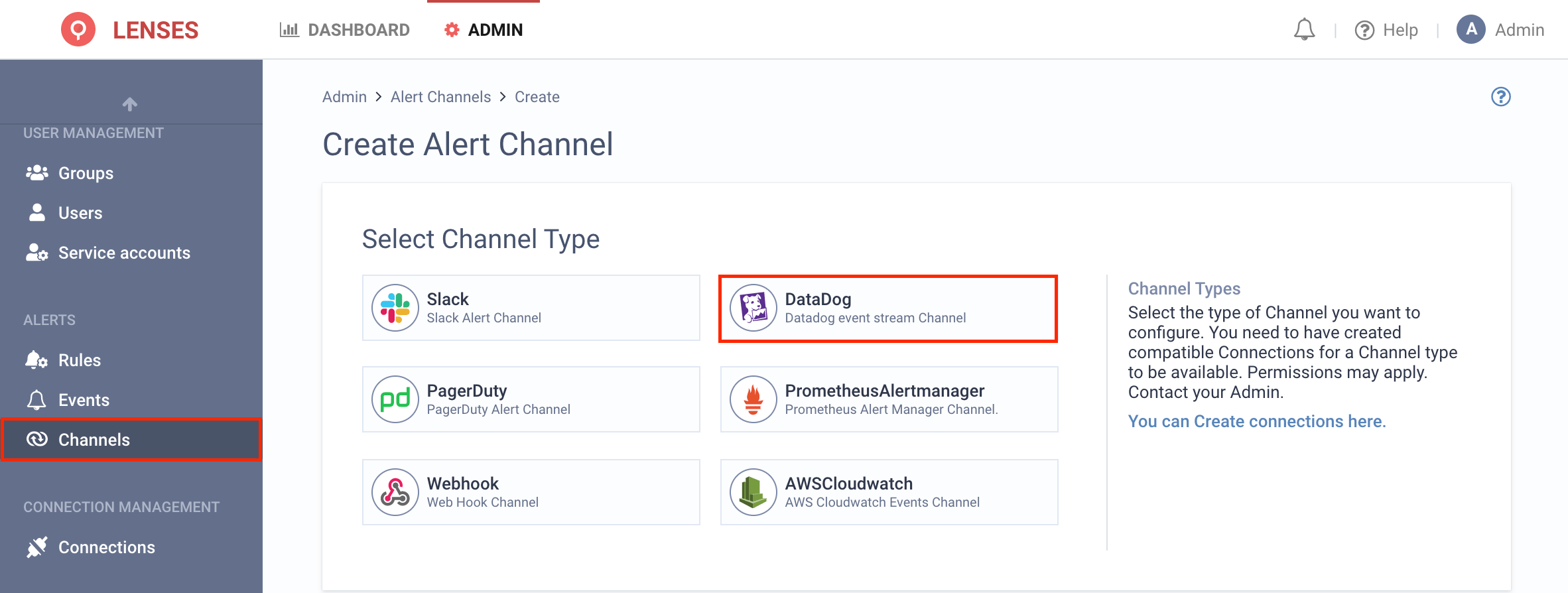This screenshot has height=593, width=1568.
Task: Click LENSES brand name
Action: (155, 30)
